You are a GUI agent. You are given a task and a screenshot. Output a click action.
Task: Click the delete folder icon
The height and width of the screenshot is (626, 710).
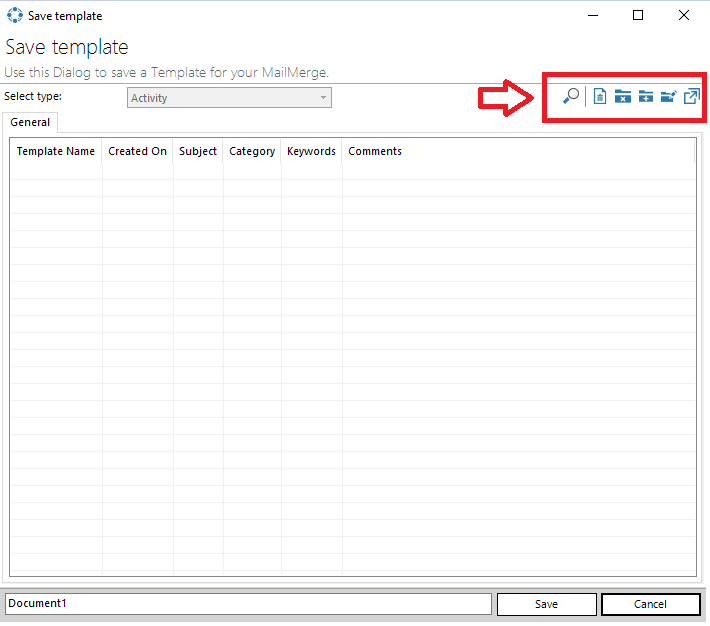tap(622, 97)
